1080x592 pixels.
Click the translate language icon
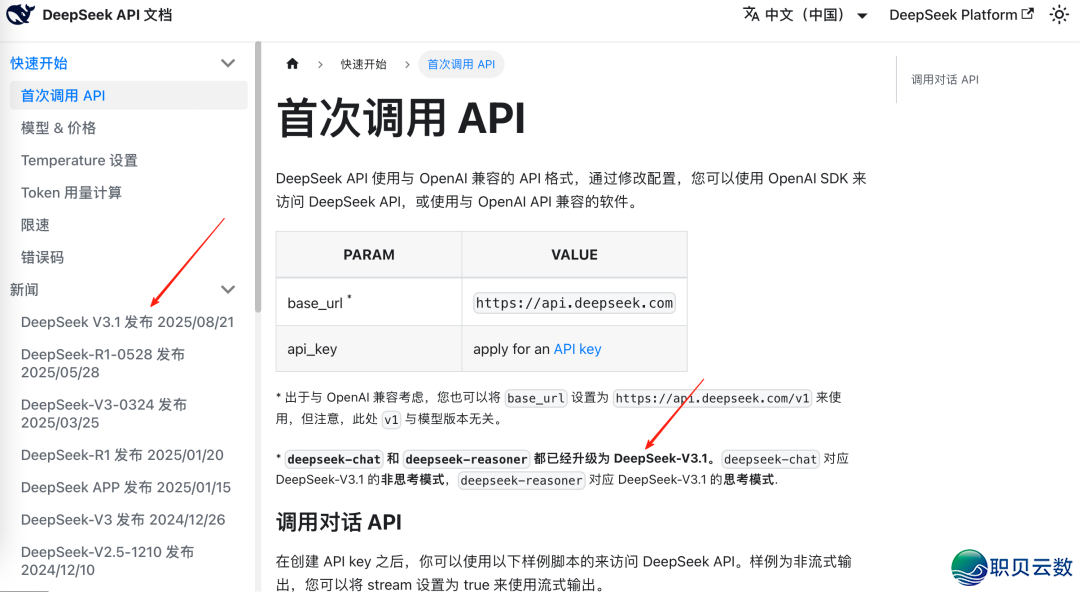[x=751, y=14]
